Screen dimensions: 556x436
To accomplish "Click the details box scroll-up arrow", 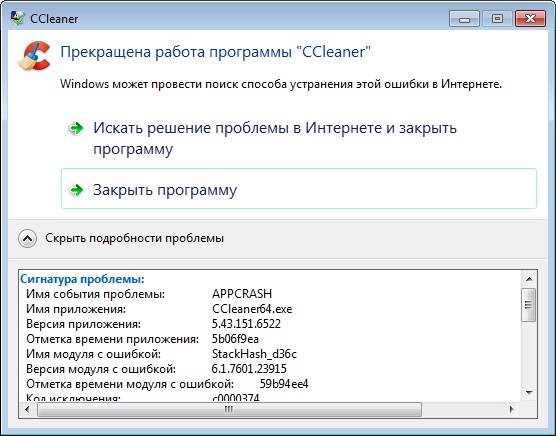I will [529, 279].
